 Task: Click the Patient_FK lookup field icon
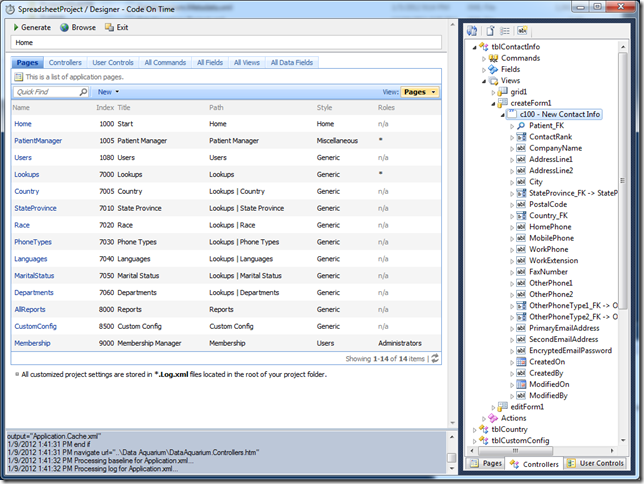(520, 126)
